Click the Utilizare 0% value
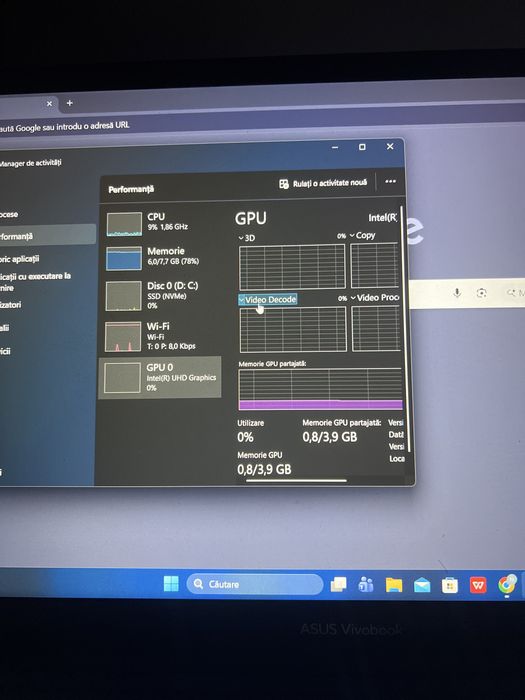Viewport: 525px width, 700px height. [246, 437]
